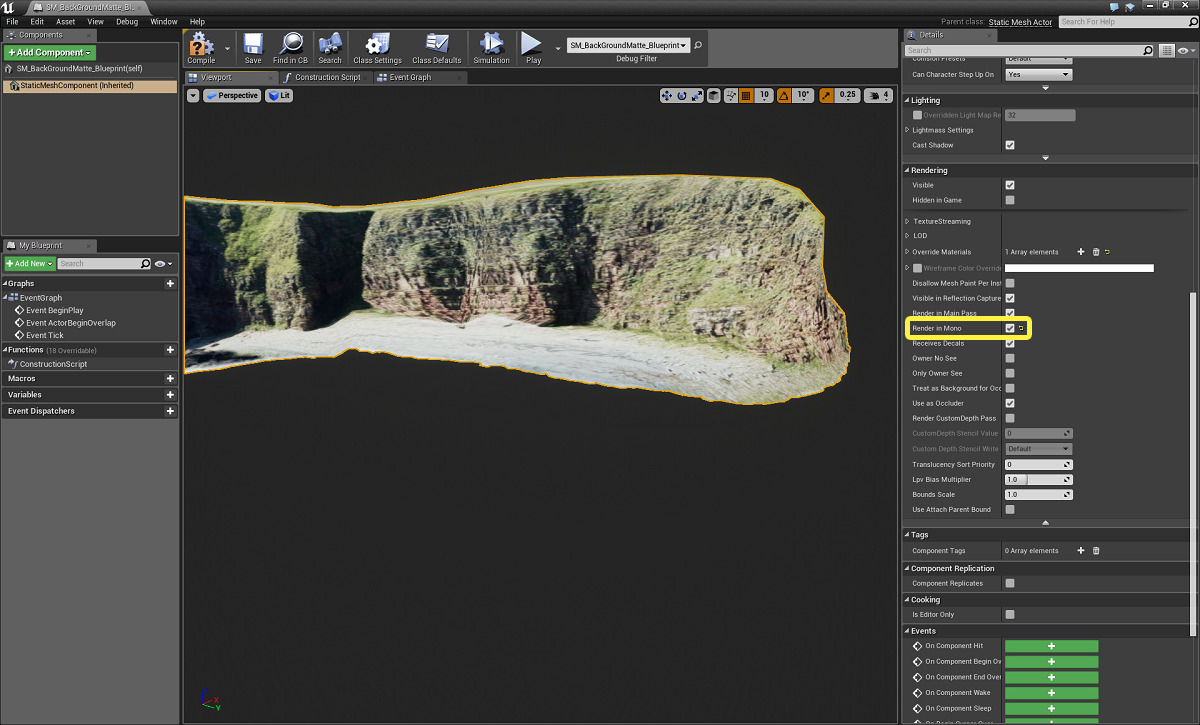This screenshot has width=1200, height=725.
Task: Click the Add Component button
Action: [47, 50]
